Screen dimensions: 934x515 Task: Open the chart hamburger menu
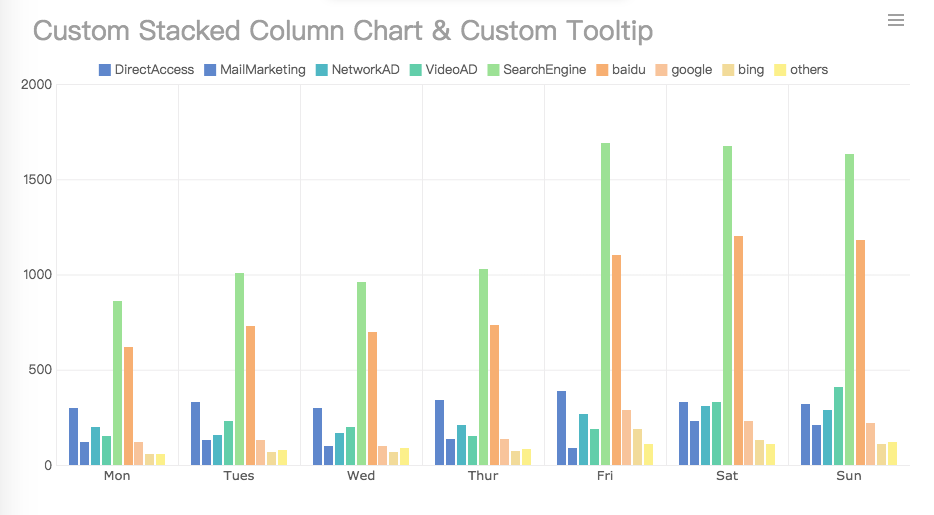tap(895, 21)
